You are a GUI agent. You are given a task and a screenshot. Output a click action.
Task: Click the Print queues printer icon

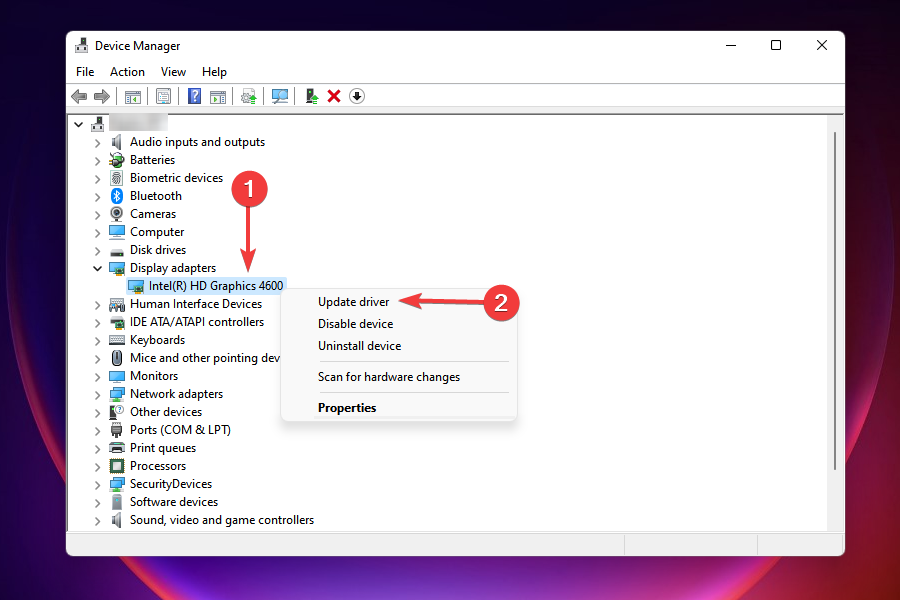click(x=117, y=448)
